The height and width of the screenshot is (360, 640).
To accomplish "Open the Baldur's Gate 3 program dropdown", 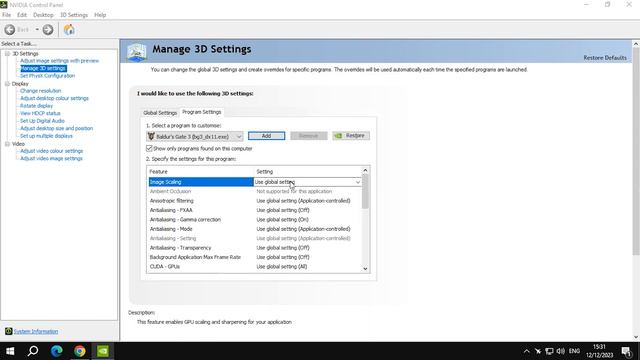I will point(195,136).
